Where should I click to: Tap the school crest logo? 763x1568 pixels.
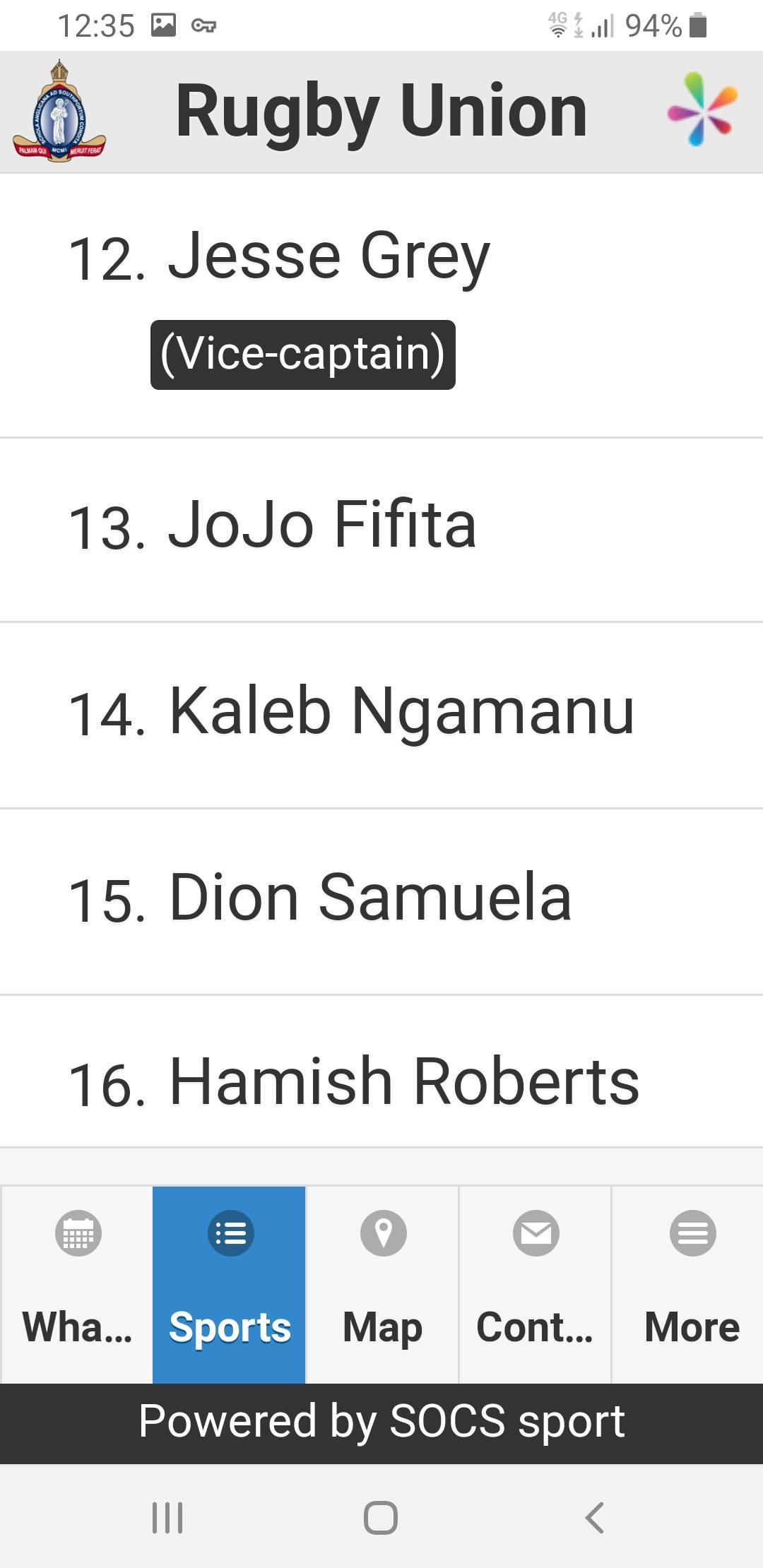(x=59, y=112)
